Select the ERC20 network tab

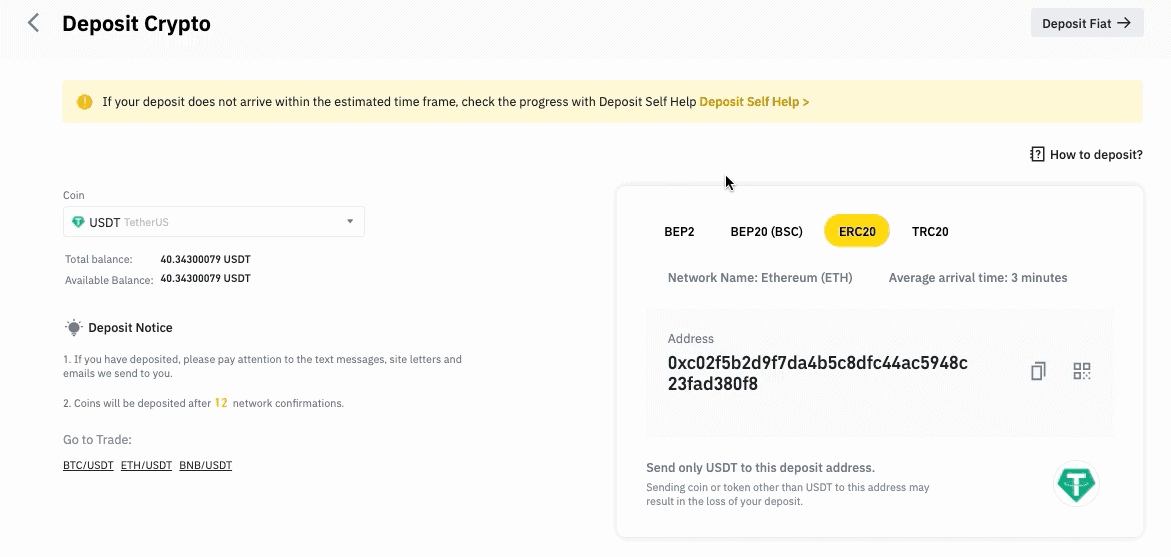tap(857, 231)
